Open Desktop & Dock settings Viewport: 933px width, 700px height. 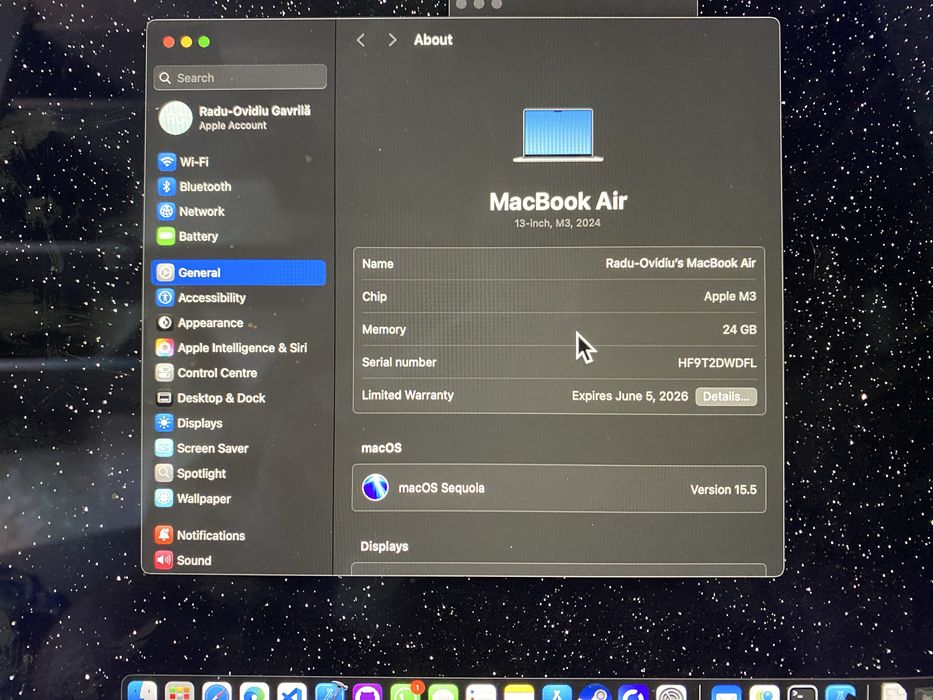click(x=210, y=398)
